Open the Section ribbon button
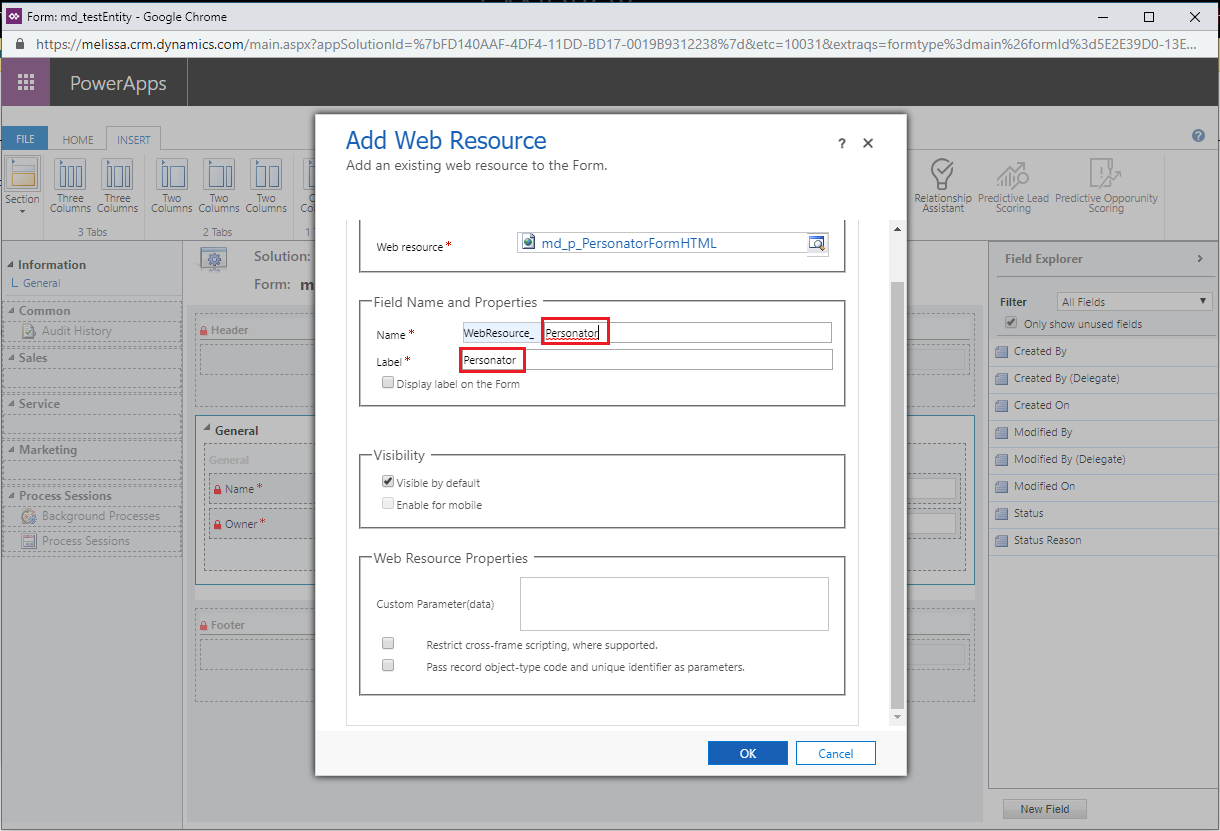1220x831 pixels. coord(22,186)
